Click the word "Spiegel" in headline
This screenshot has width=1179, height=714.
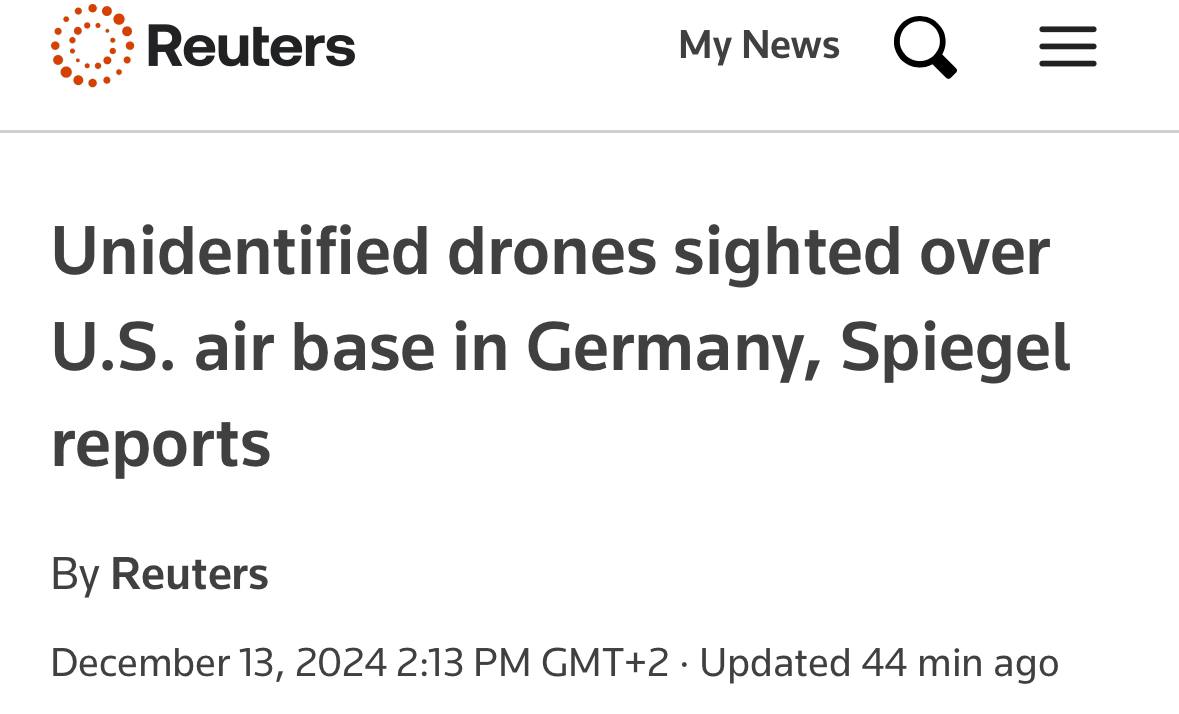(x=955, y=348)
